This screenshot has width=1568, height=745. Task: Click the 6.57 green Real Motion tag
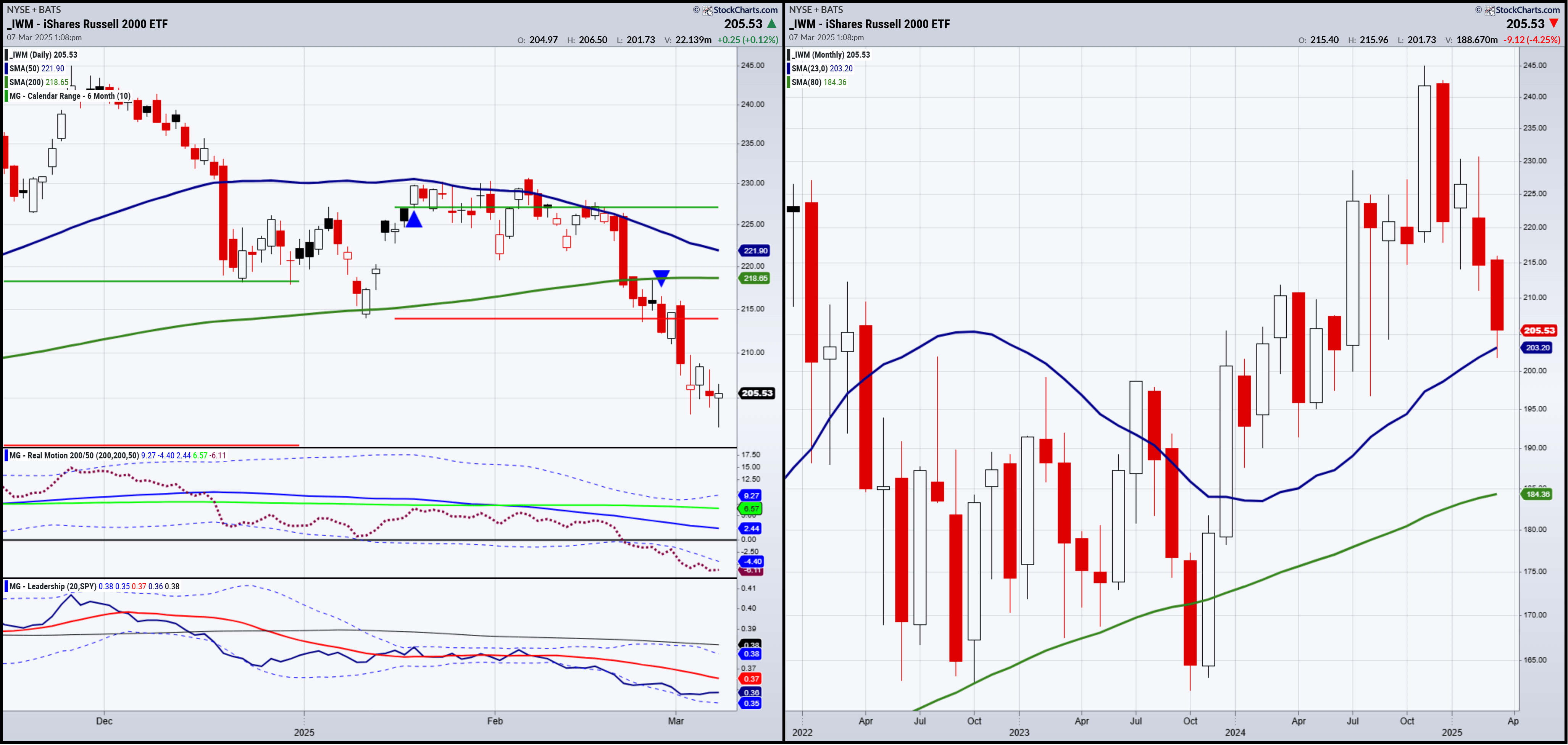point(750,509)
